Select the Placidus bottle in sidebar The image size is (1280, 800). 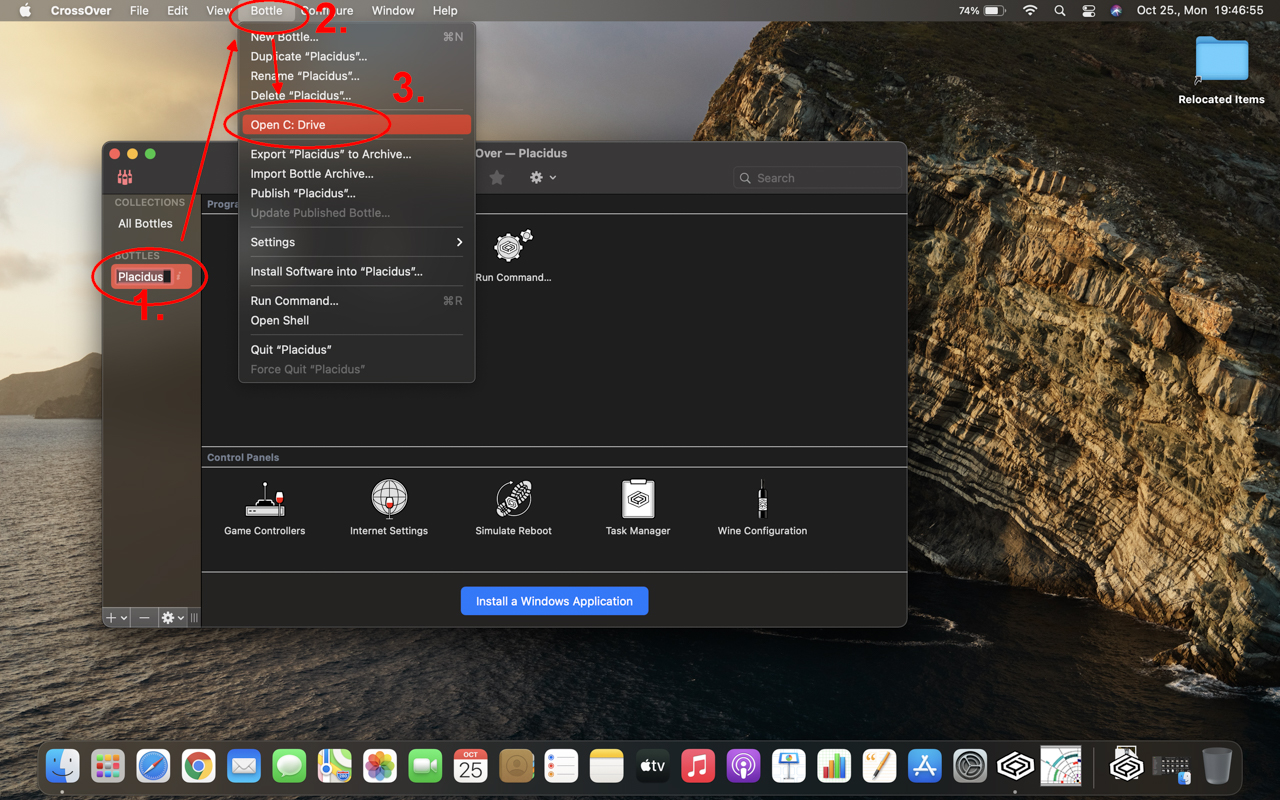151,277
